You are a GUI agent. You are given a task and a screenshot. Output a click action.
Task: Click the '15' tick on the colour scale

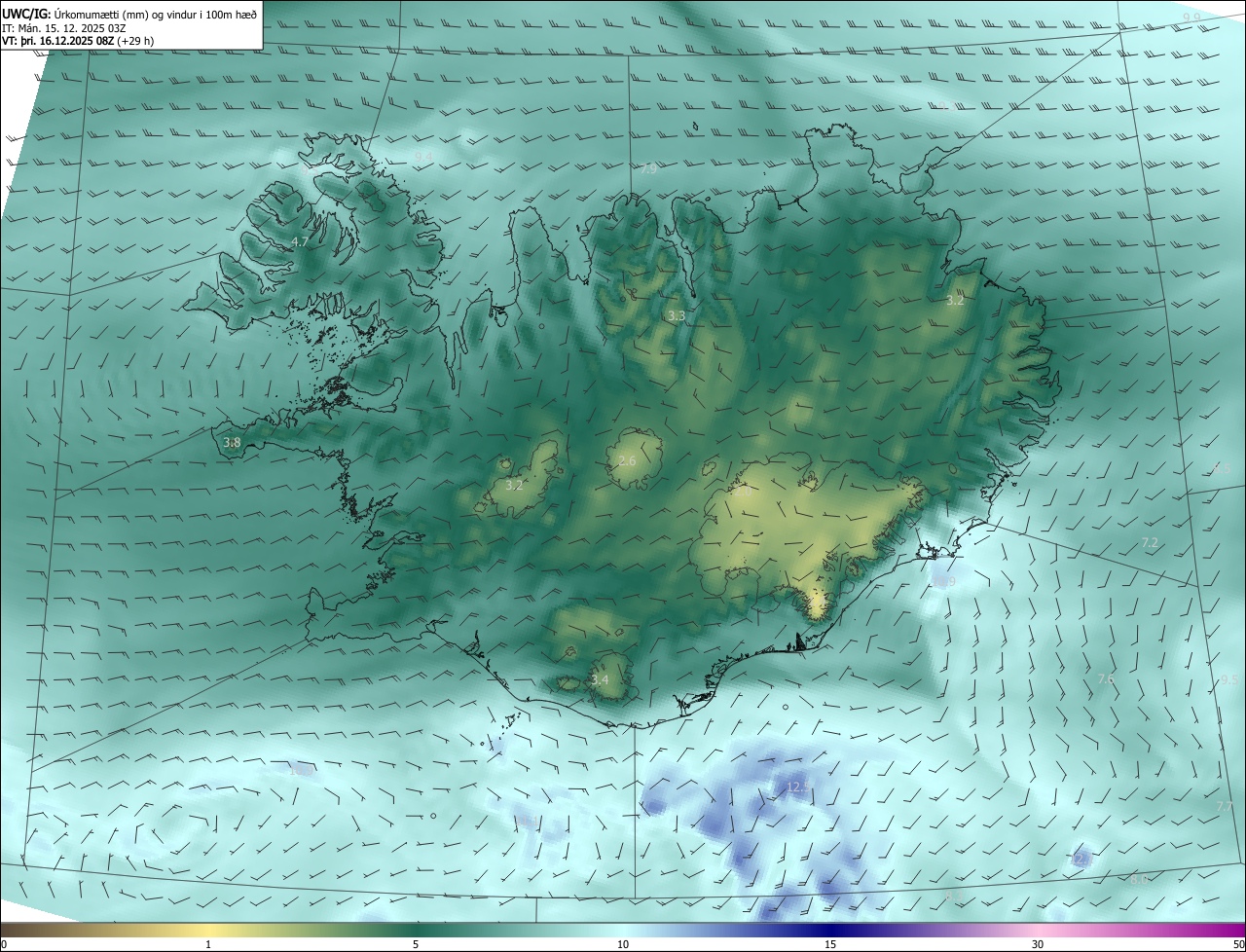pyautogui.click(x=830, y=944)
